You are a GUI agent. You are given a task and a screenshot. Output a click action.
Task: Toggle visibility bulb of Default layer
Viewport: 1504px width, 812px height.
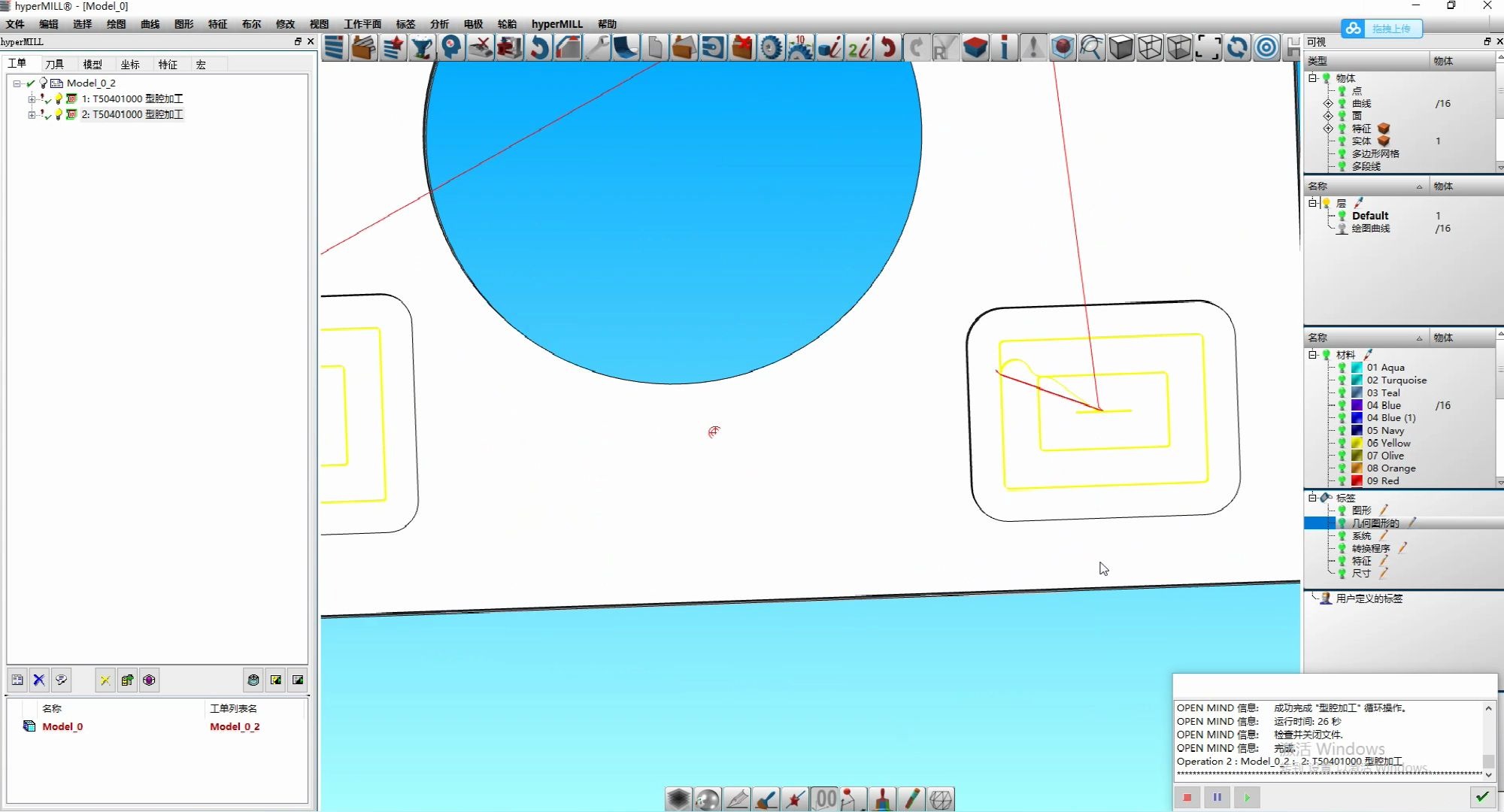tap(1342, 216)
